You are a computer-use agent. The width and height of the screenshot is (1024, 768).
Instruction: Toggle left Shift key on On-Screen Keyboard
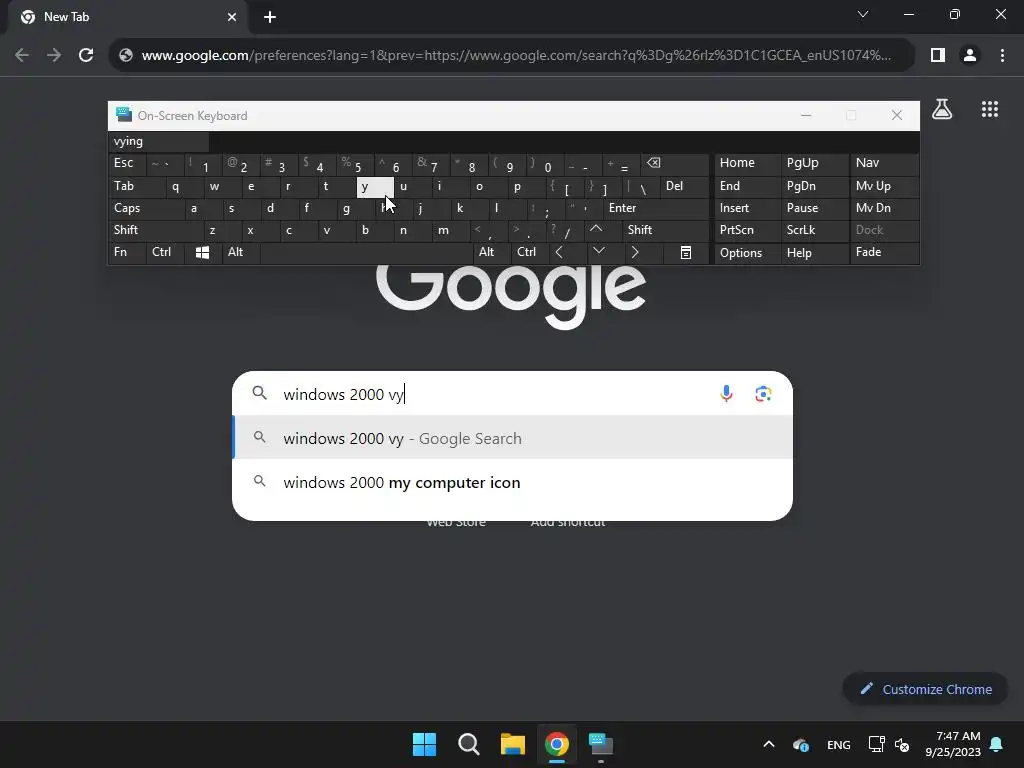pyautogui.click(x=155, y=230)
